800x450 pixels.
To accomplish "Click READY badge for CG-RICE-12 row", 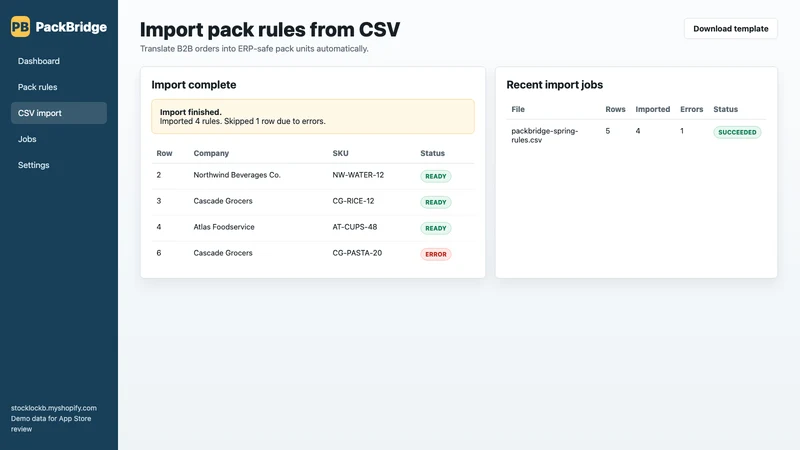I will point(436,202).
